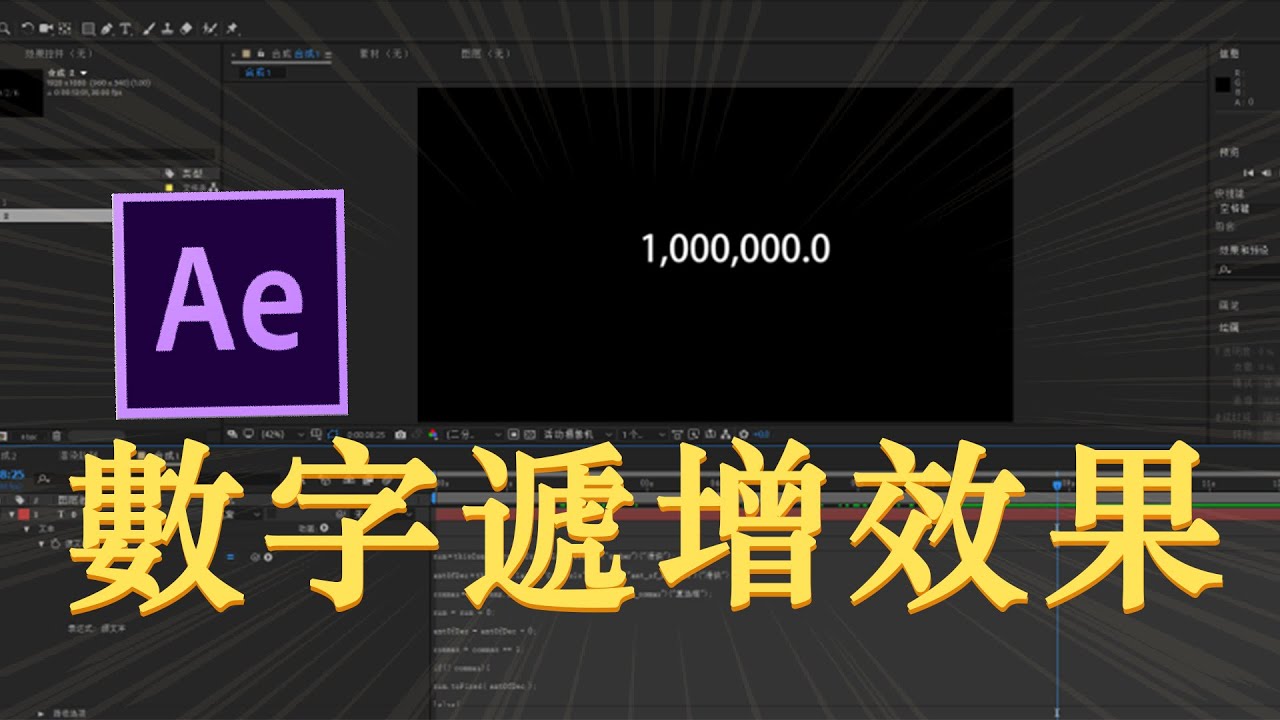Image resolution: width=1280 pixels, height=720 pixels.
Task: Select the Eraser tool
Action: (186, 28)
